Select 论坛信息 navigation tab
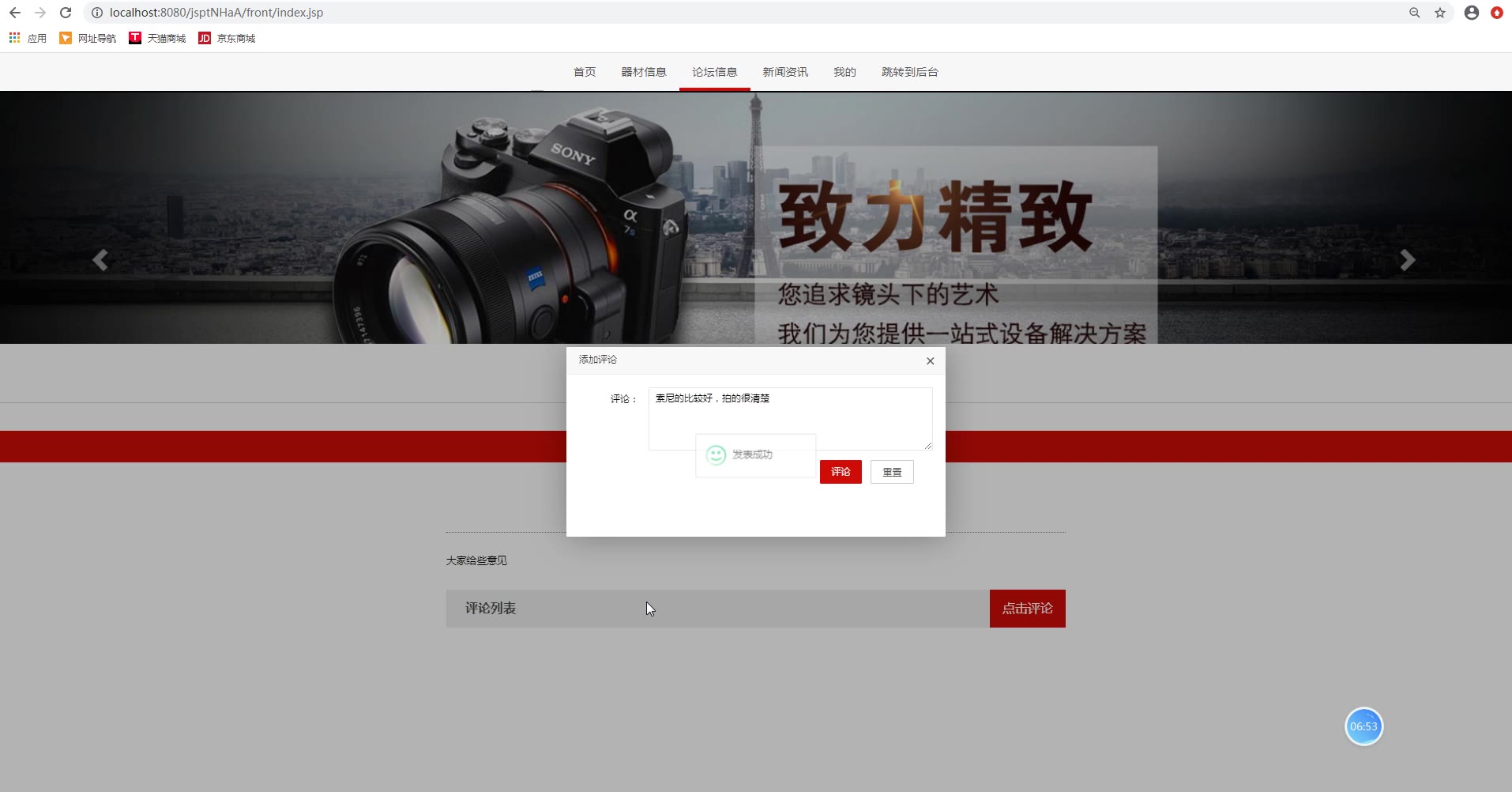The height and width of the screenshot is (792, 1512). [715, 72]
